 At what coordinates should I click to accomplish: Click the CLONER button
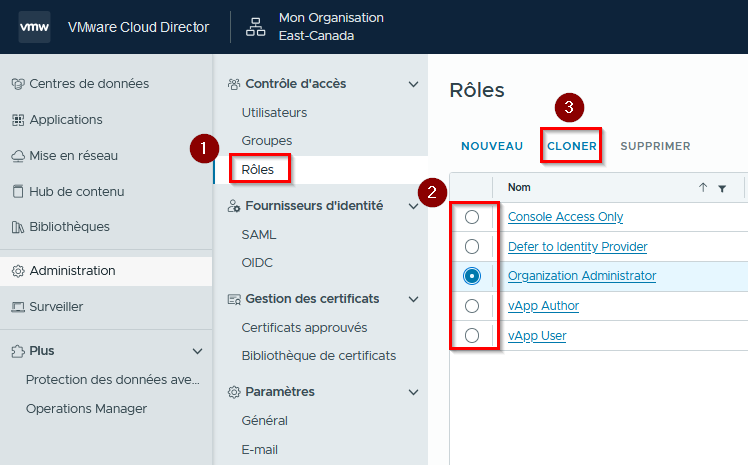click(x=571, y=146)
